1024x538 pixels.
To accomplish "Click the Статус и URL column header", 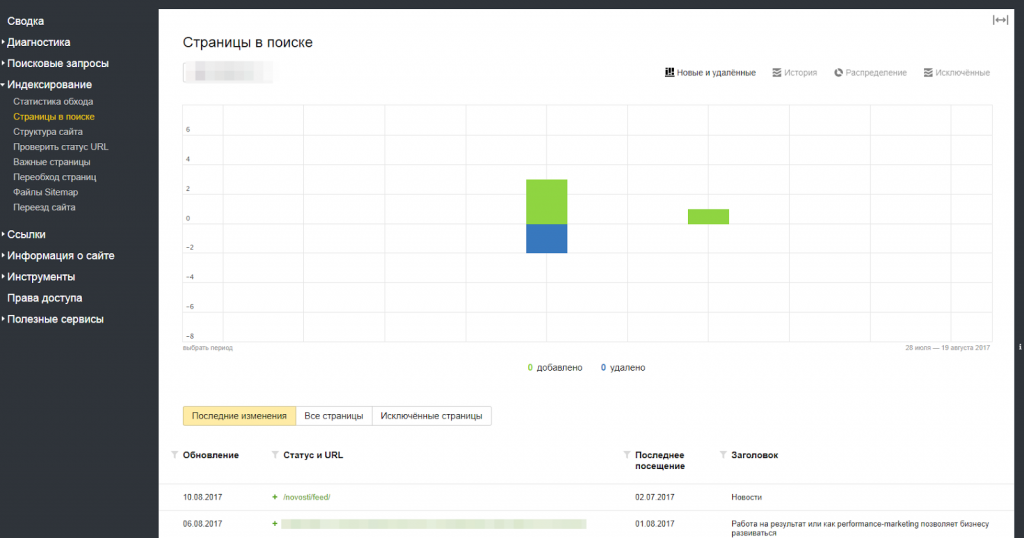I will [x=313, y=455].
